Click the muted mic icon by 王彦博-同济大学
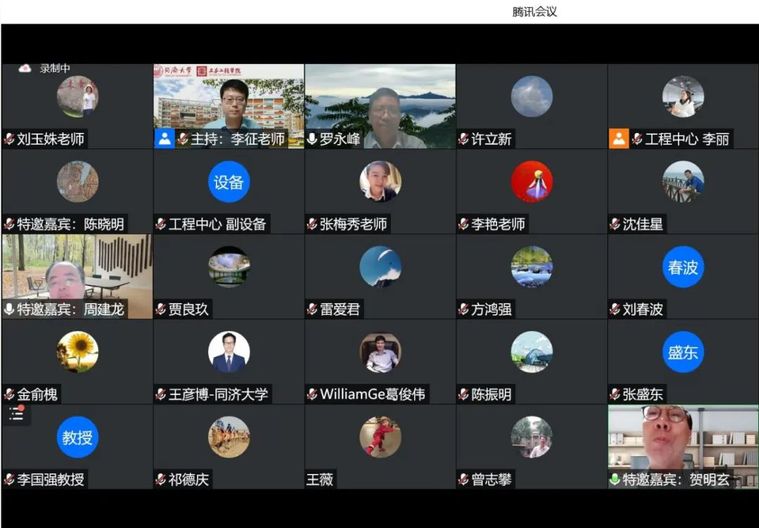The image size is (759, 528). point(161,394)
